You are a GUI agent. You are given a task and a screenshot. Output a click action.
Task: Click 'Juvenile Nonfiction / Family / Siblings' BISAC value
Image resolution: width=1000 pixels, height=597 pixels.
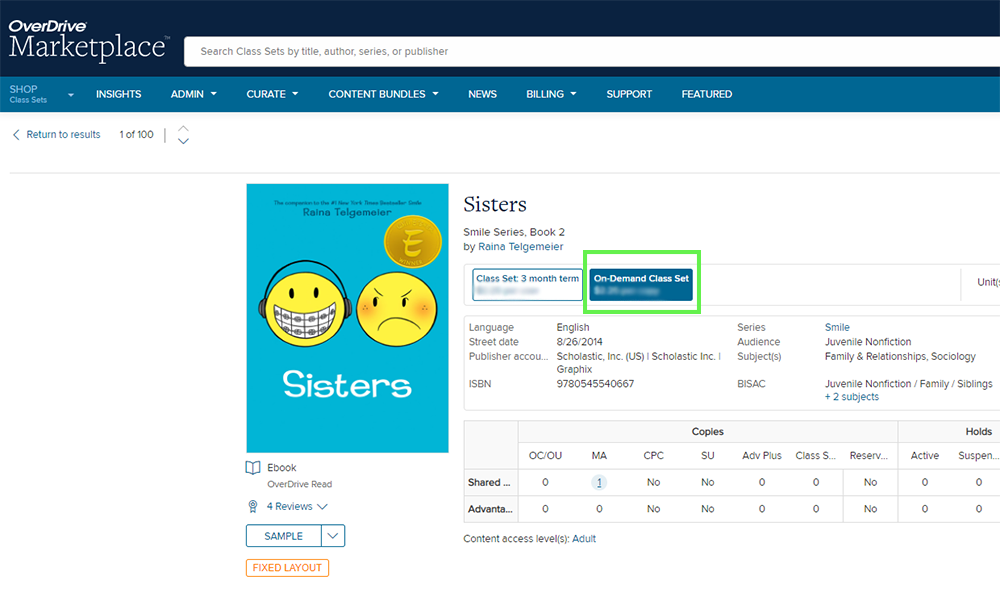click(908, 384)
